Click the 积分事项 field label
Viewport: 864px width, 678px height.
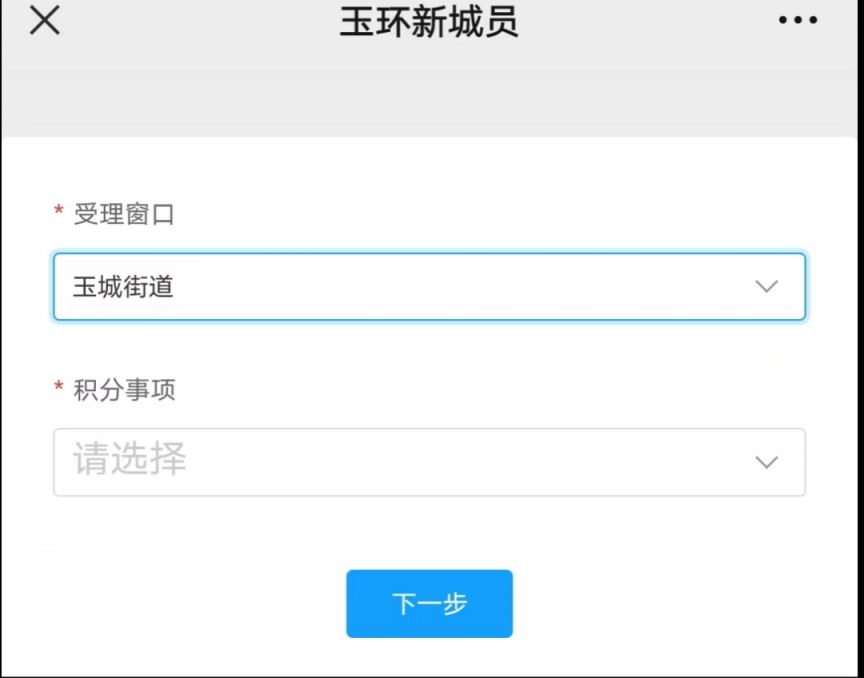pos(125,390)
